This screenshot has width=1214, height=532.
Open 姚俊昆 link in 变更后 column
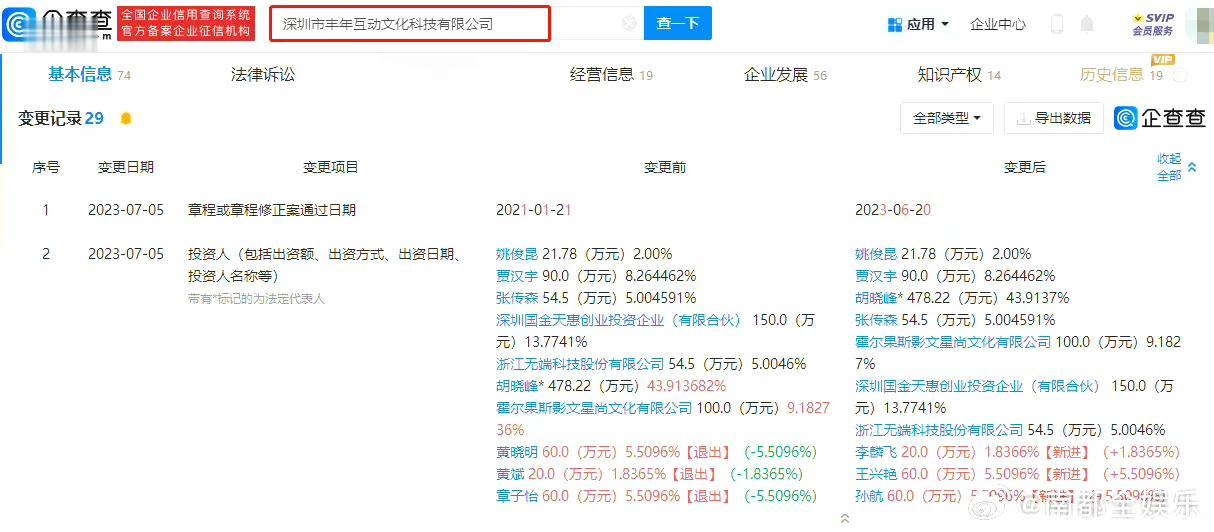click(x=874, y=254)
